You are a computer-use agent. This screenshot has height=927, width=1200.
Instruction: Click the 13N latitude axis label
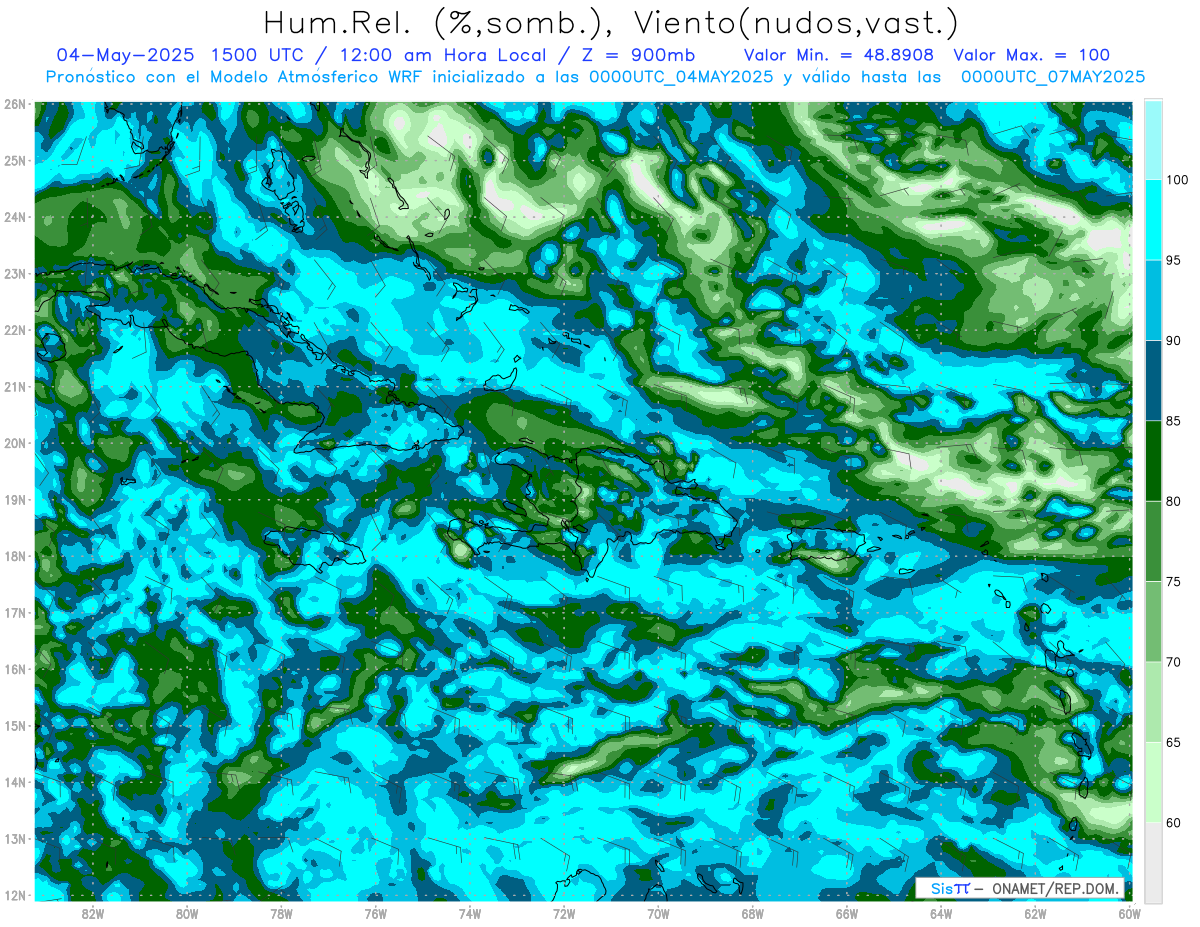[14, 838]
